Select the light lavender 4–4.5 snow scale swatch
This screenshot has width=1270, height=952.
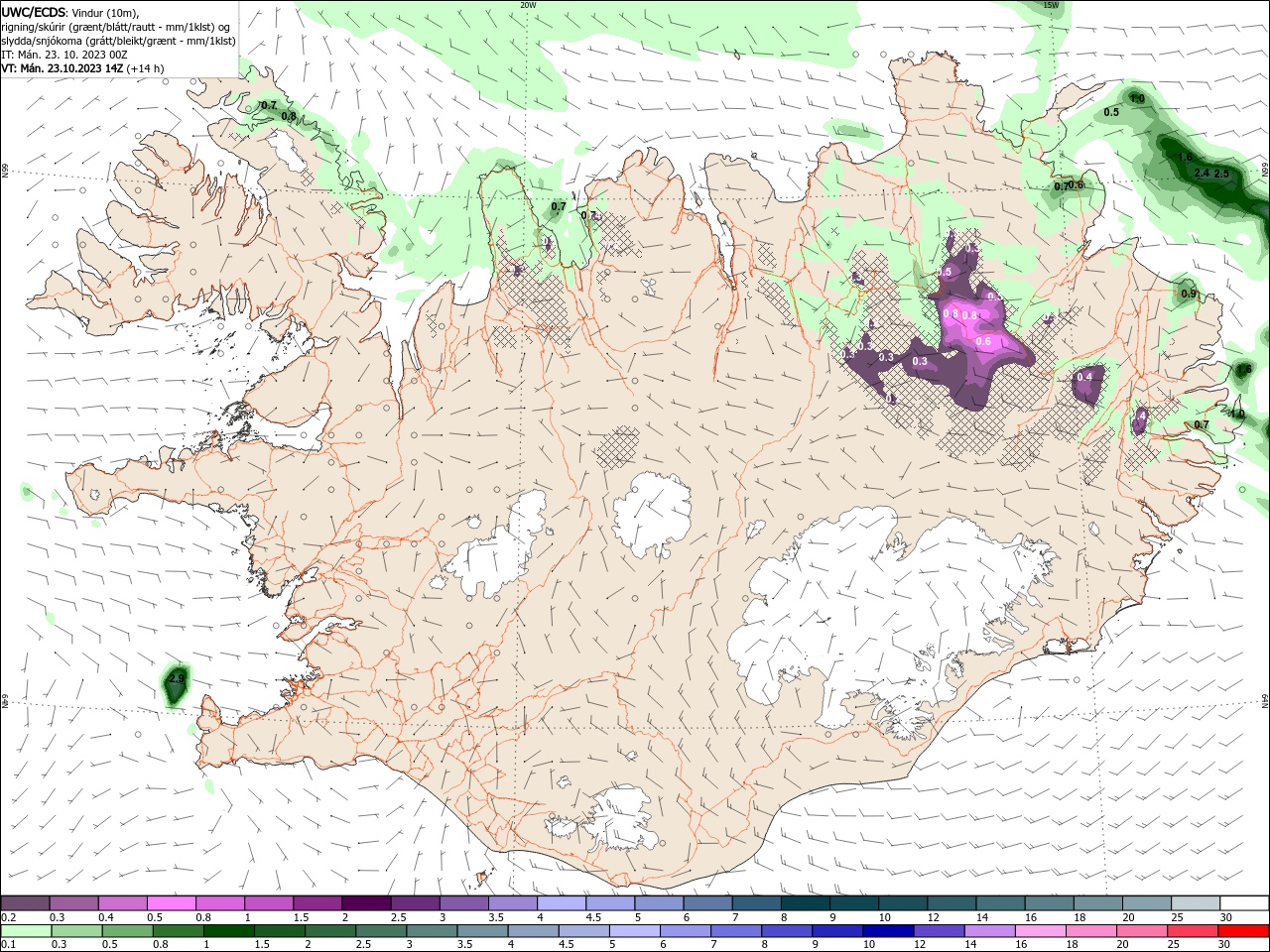pos(562,903)
